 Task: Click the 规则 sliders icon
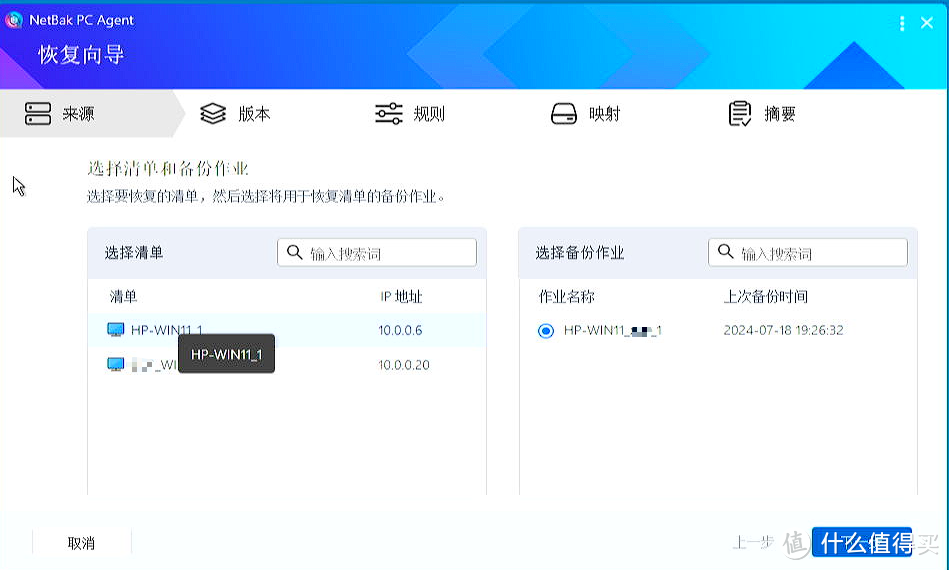389,114
